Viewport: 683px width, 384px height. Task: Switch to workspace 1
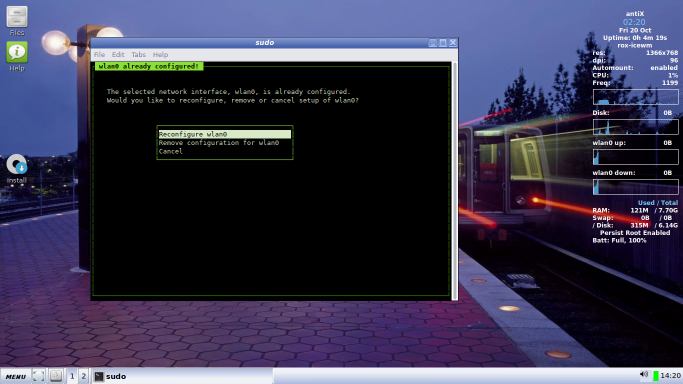click(x=72, y=376)
